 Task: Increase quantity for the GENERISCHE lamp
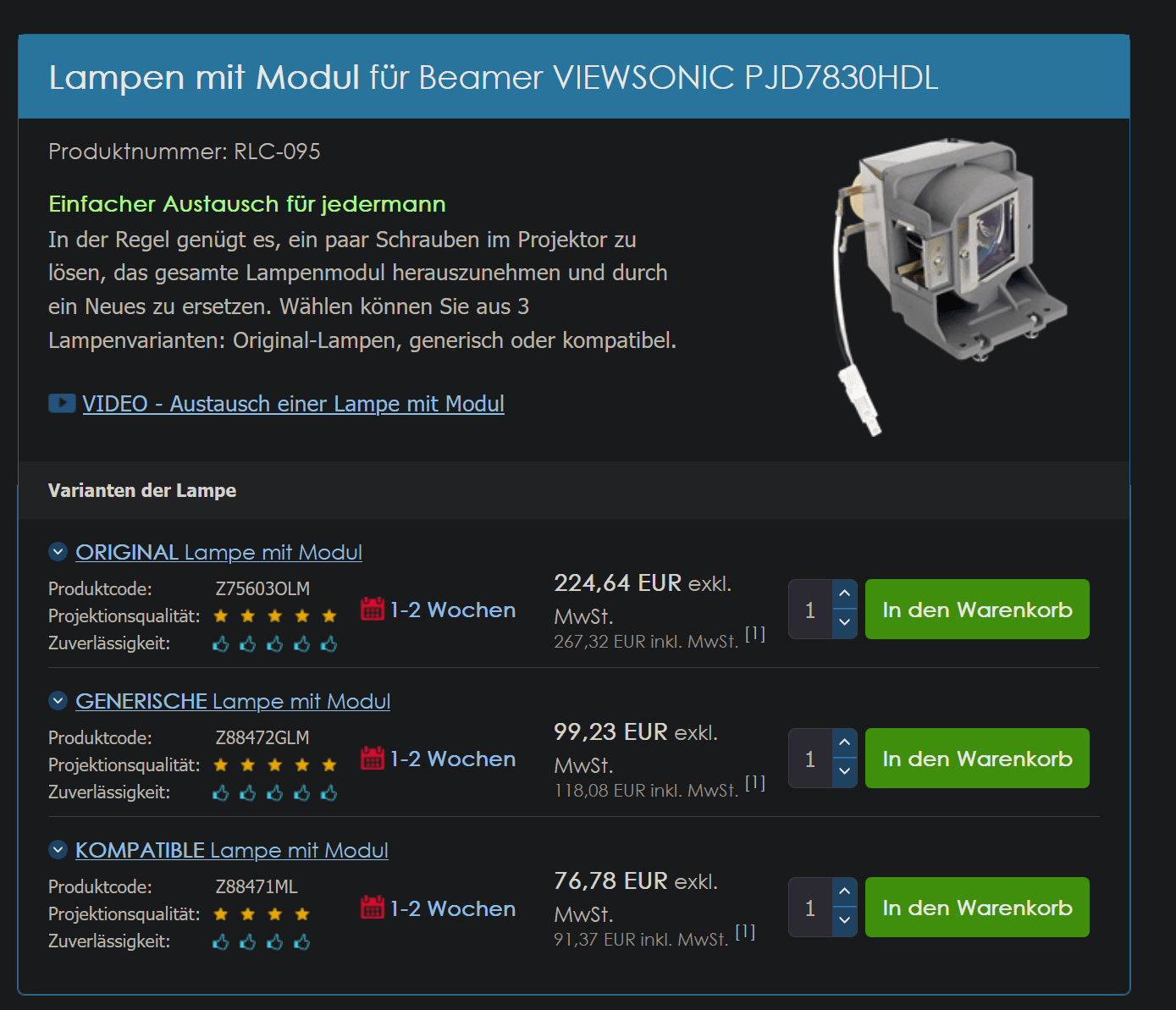click(x=844, y=742)
